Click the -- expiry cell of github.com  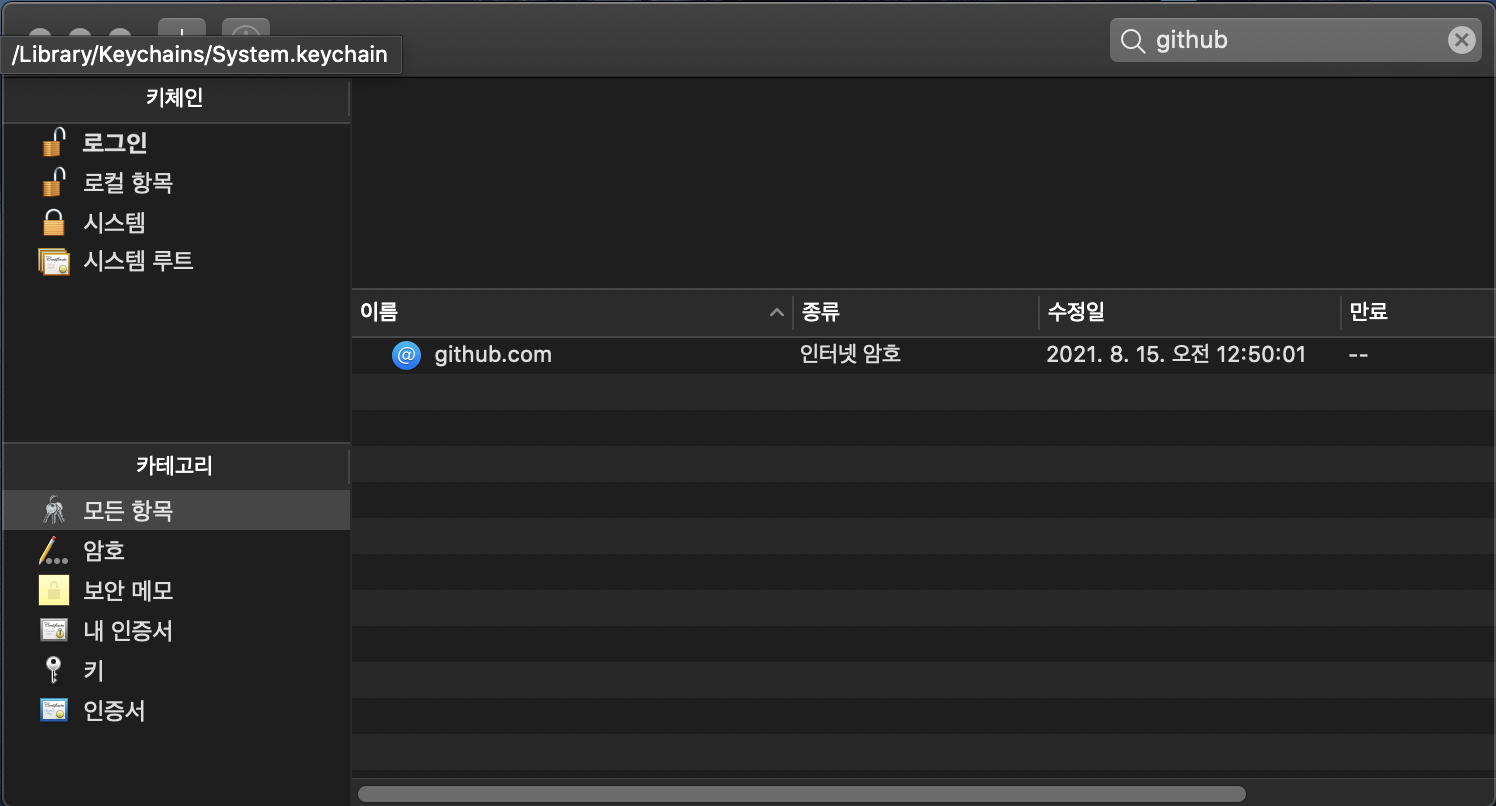(x=1358, y=354)
